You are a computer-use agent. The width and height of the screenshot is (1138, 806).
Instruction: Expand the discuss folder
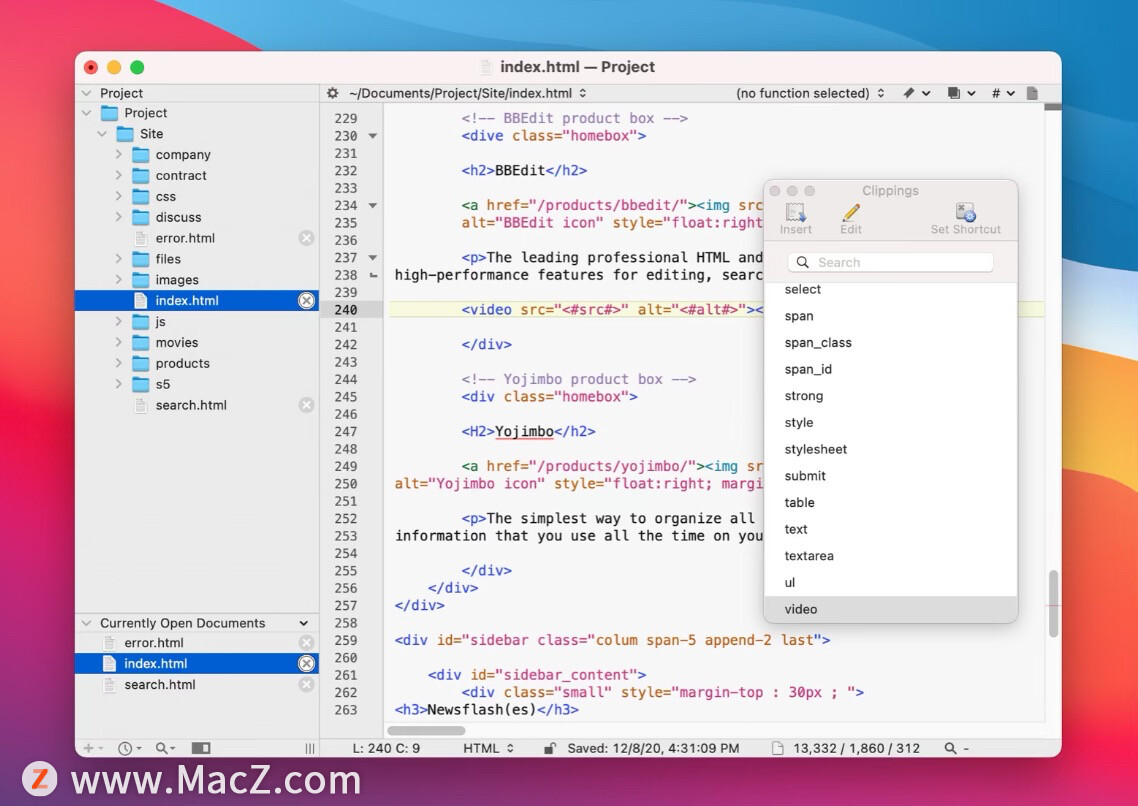pyautogui.click(x=118, y=217)
